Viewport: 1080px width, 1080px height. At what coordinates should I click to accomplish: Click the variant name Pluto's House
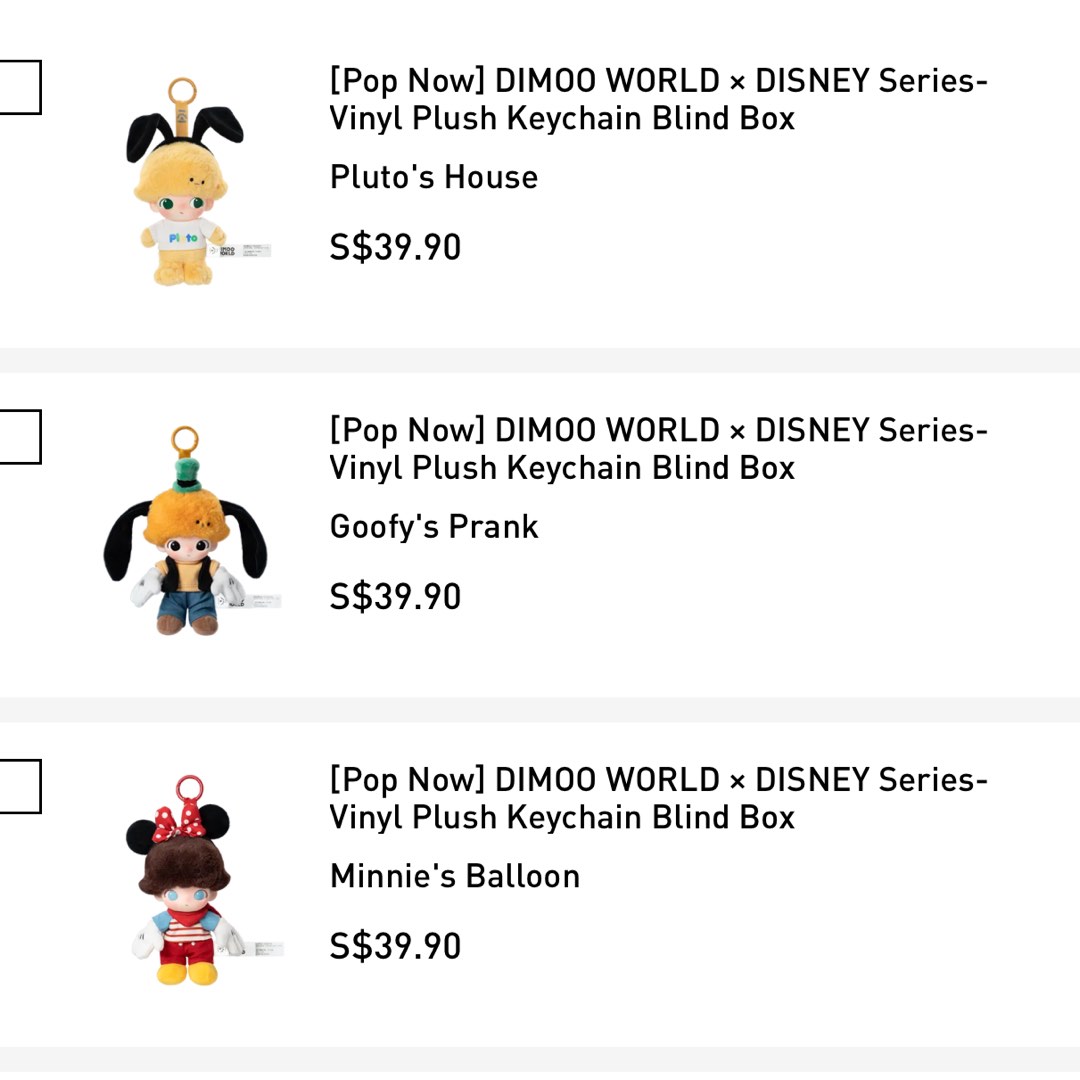coord(433,177)
